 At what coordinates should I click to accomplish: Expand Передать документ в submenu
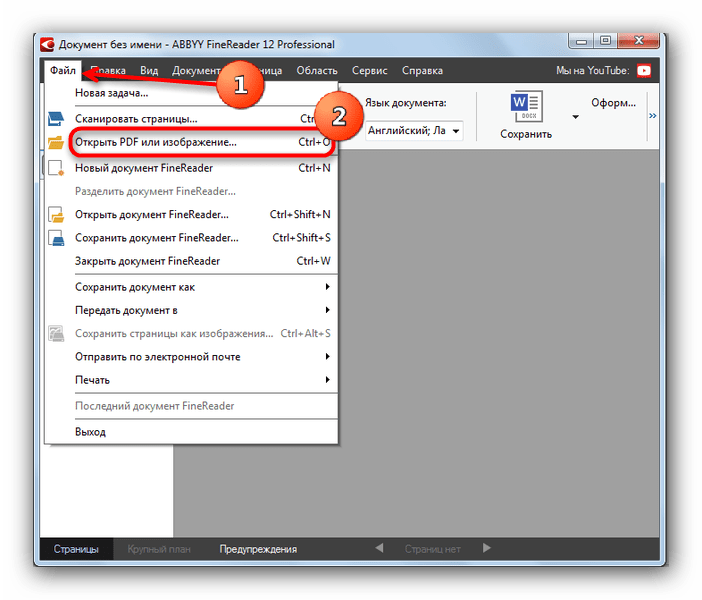(x=327, y=310)
